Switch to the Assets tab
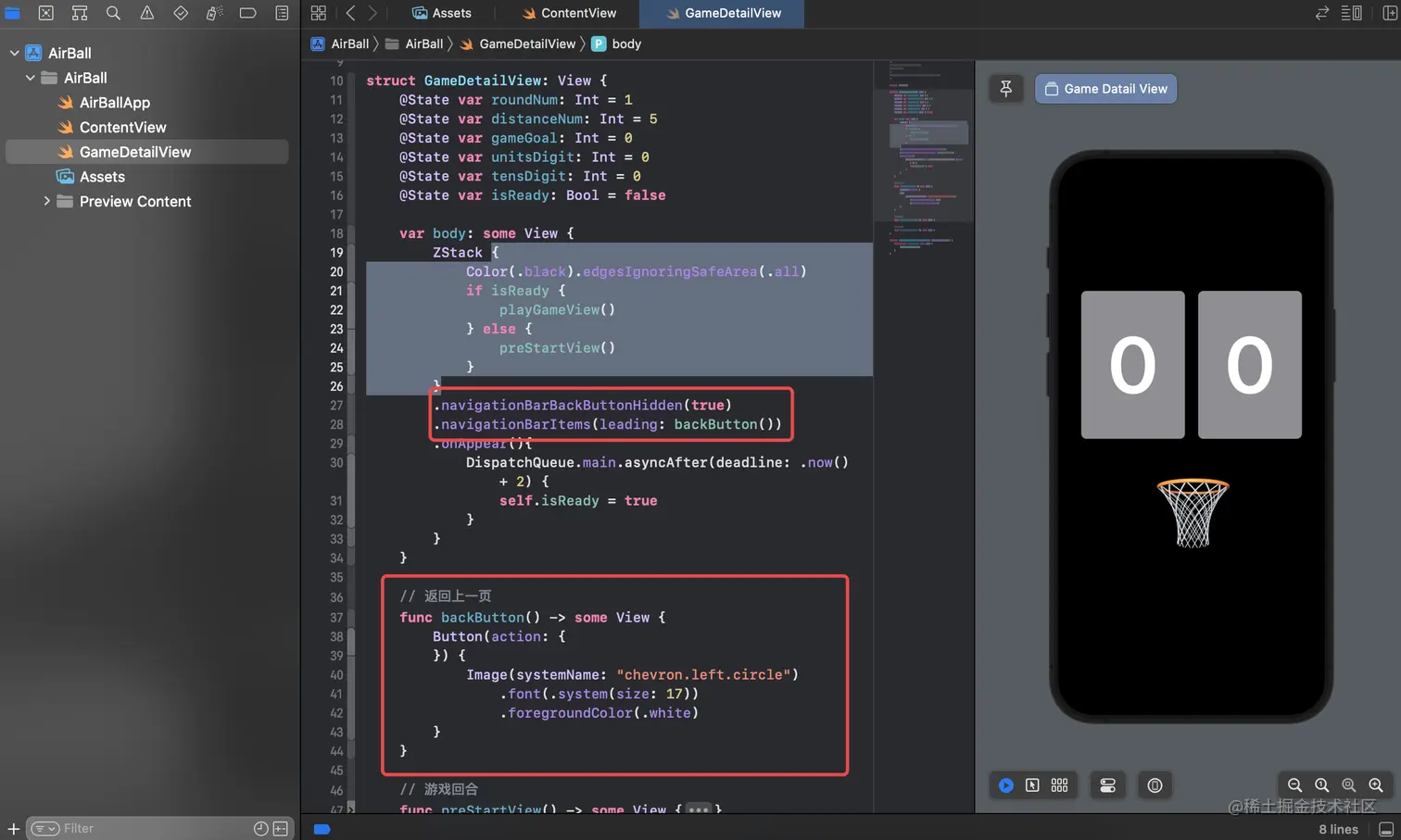Viewport: 1401px width, 840px height. 442,13
